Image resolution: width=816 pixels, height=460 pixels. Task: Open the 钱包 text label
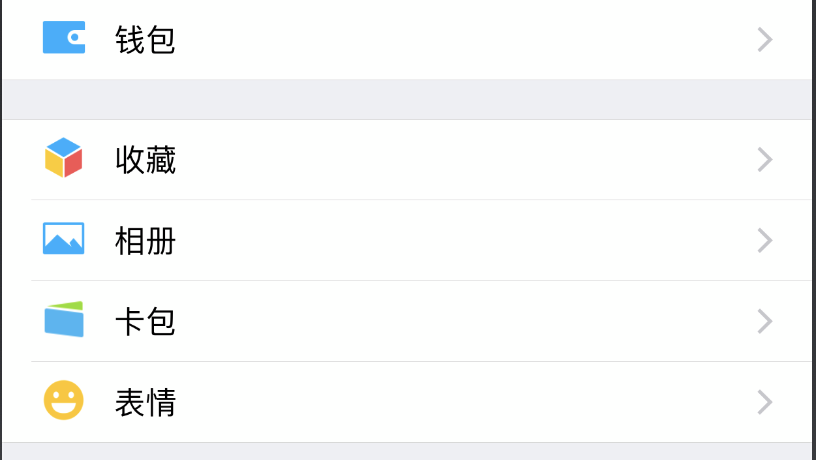coord(146,40)
